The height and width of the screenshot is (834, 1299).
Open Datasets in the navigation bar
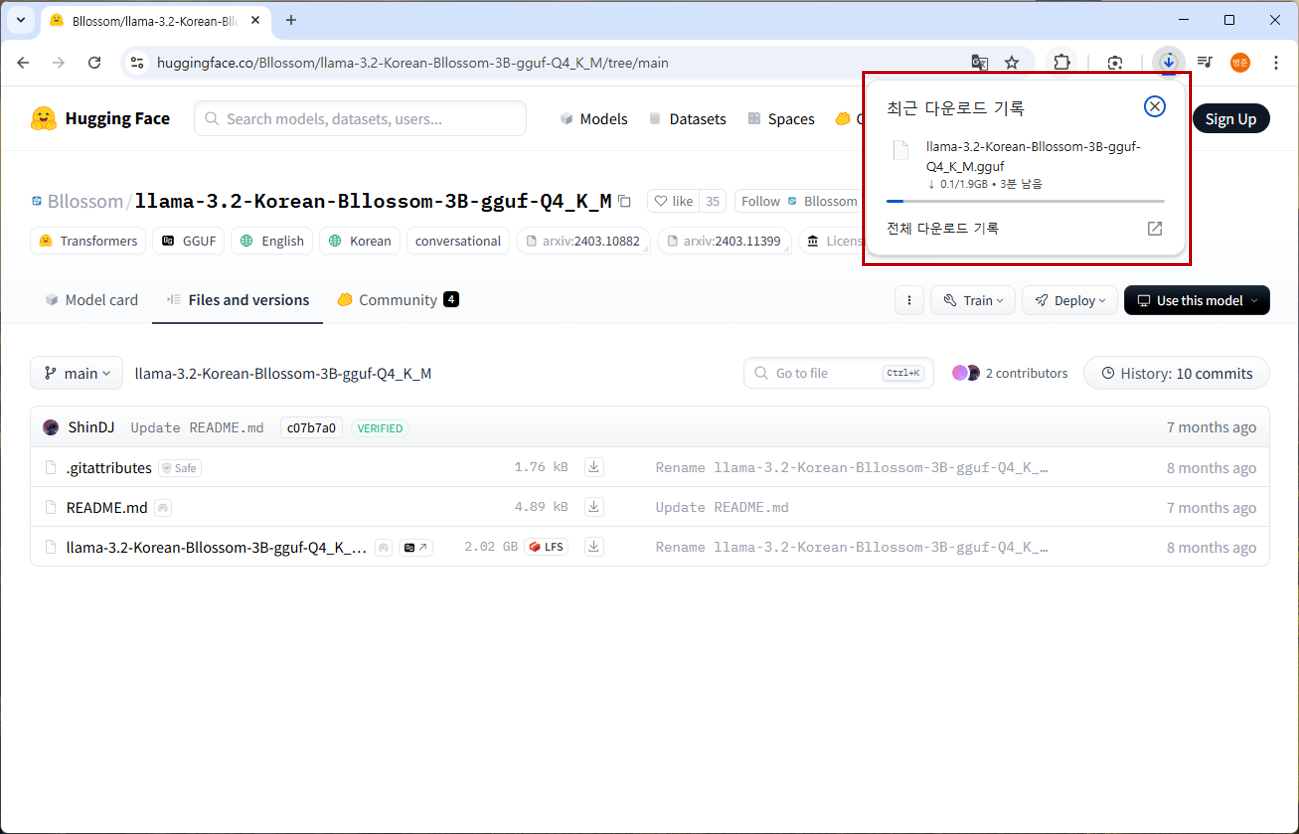coord(687,119)
